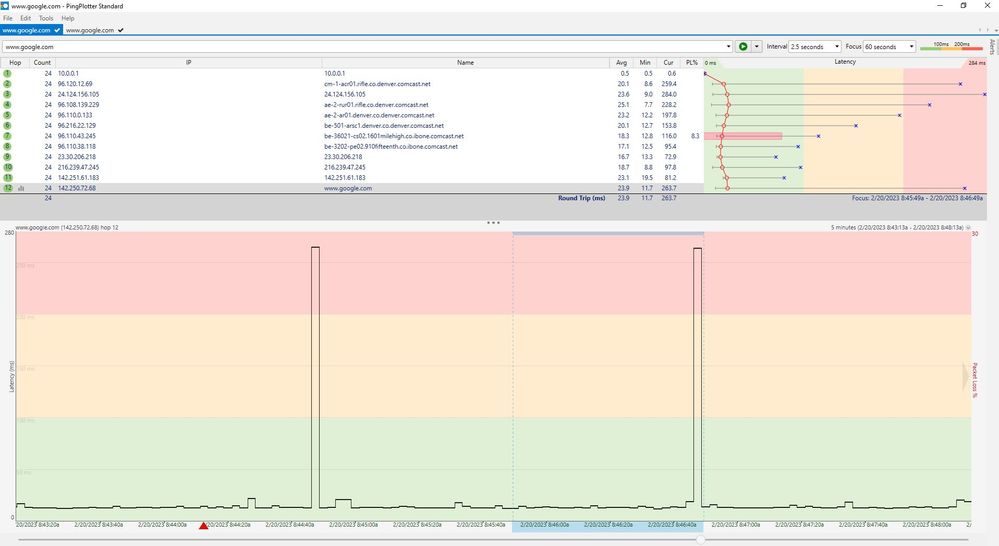Screen dimensions: 999x546
Task: Select hop 10 green circle icon
Action: [8, 167]
